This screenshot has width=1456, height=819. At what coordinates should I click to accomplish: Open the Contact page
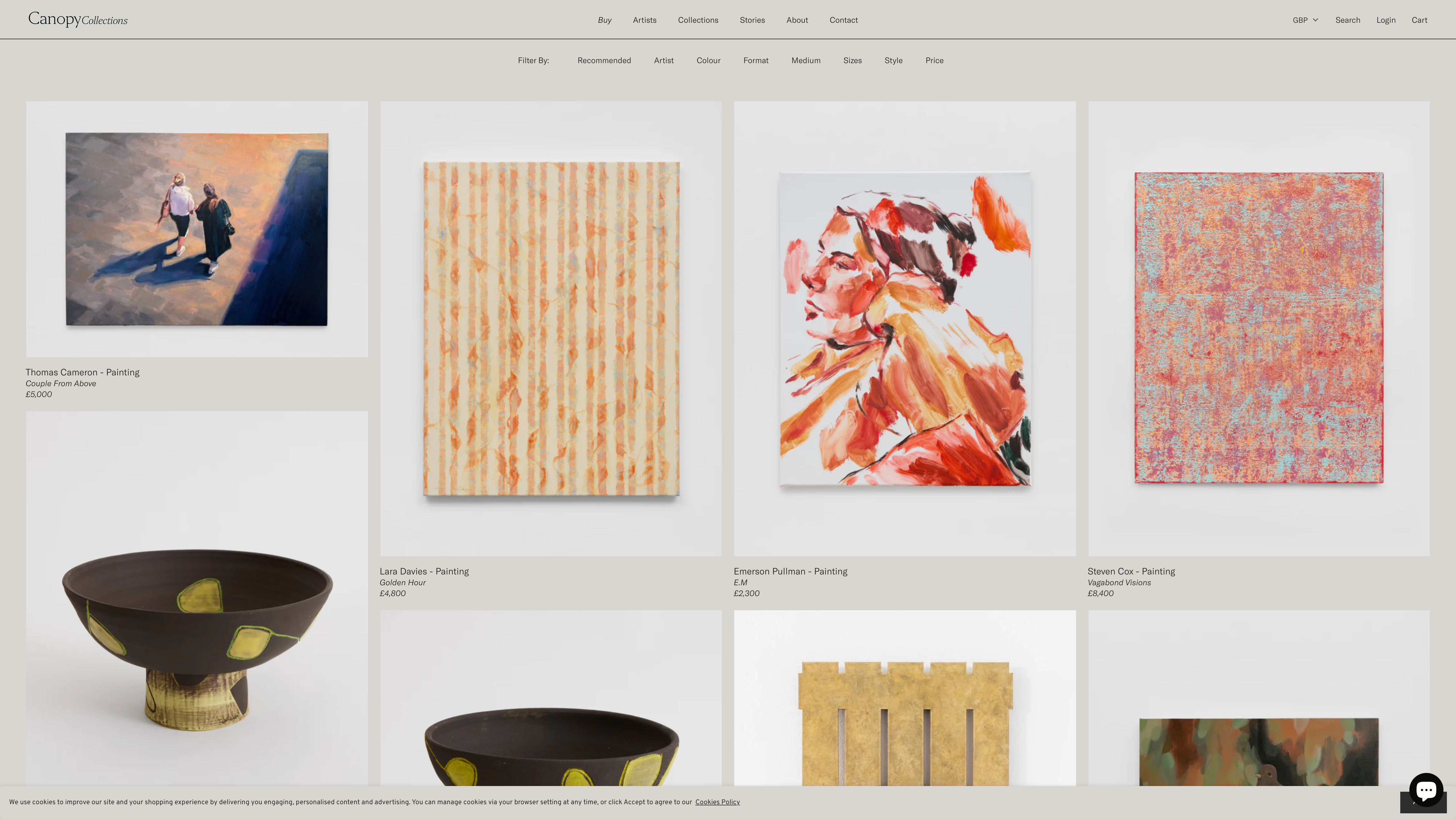click(843, 20)
